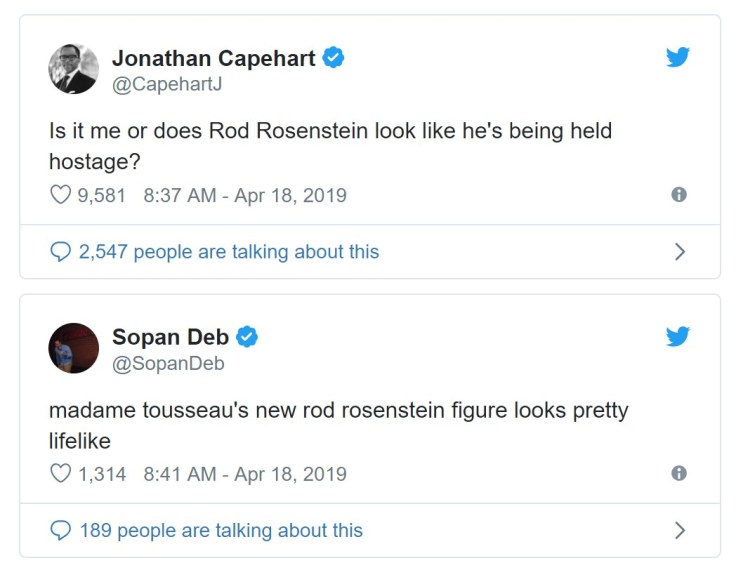Viewport: 736px width, 570px height.
Task: Click the 8:37 AM - Apr 18, 2019 timestamp
Action: [x=245, y=195]
